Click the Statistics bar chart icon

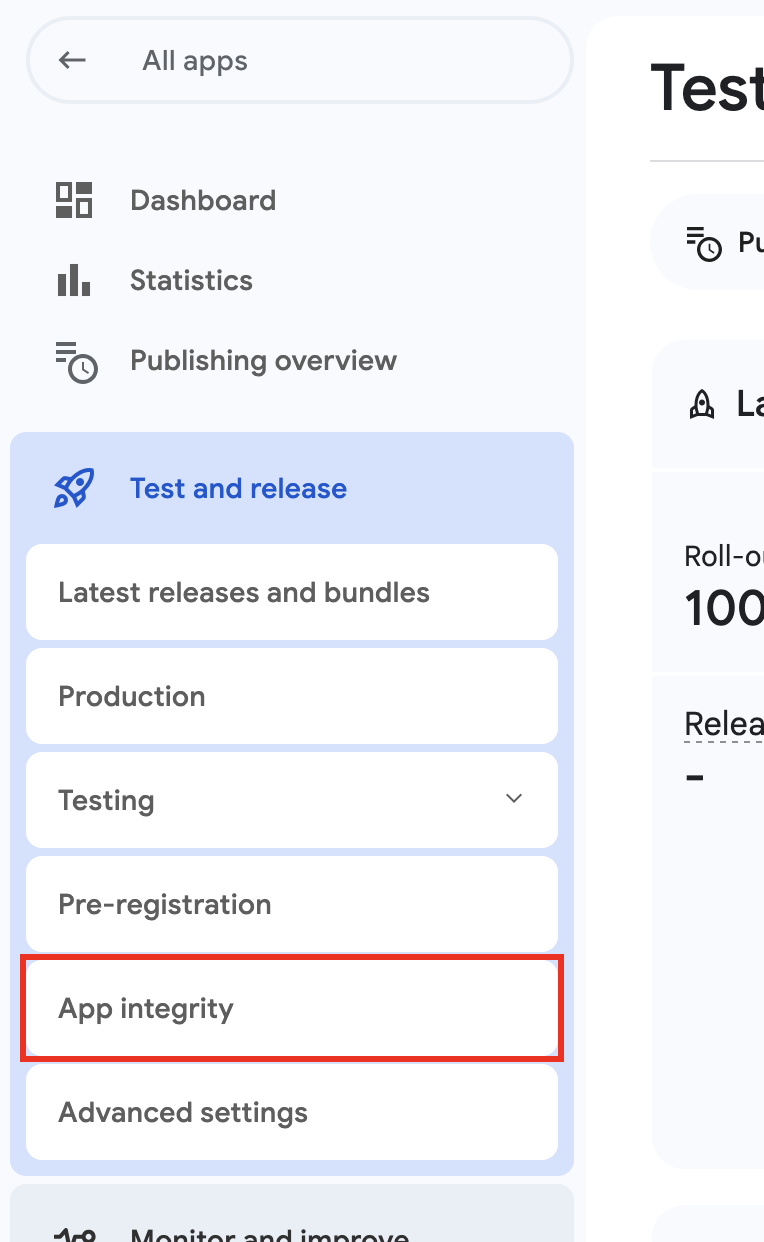point(74,280)
